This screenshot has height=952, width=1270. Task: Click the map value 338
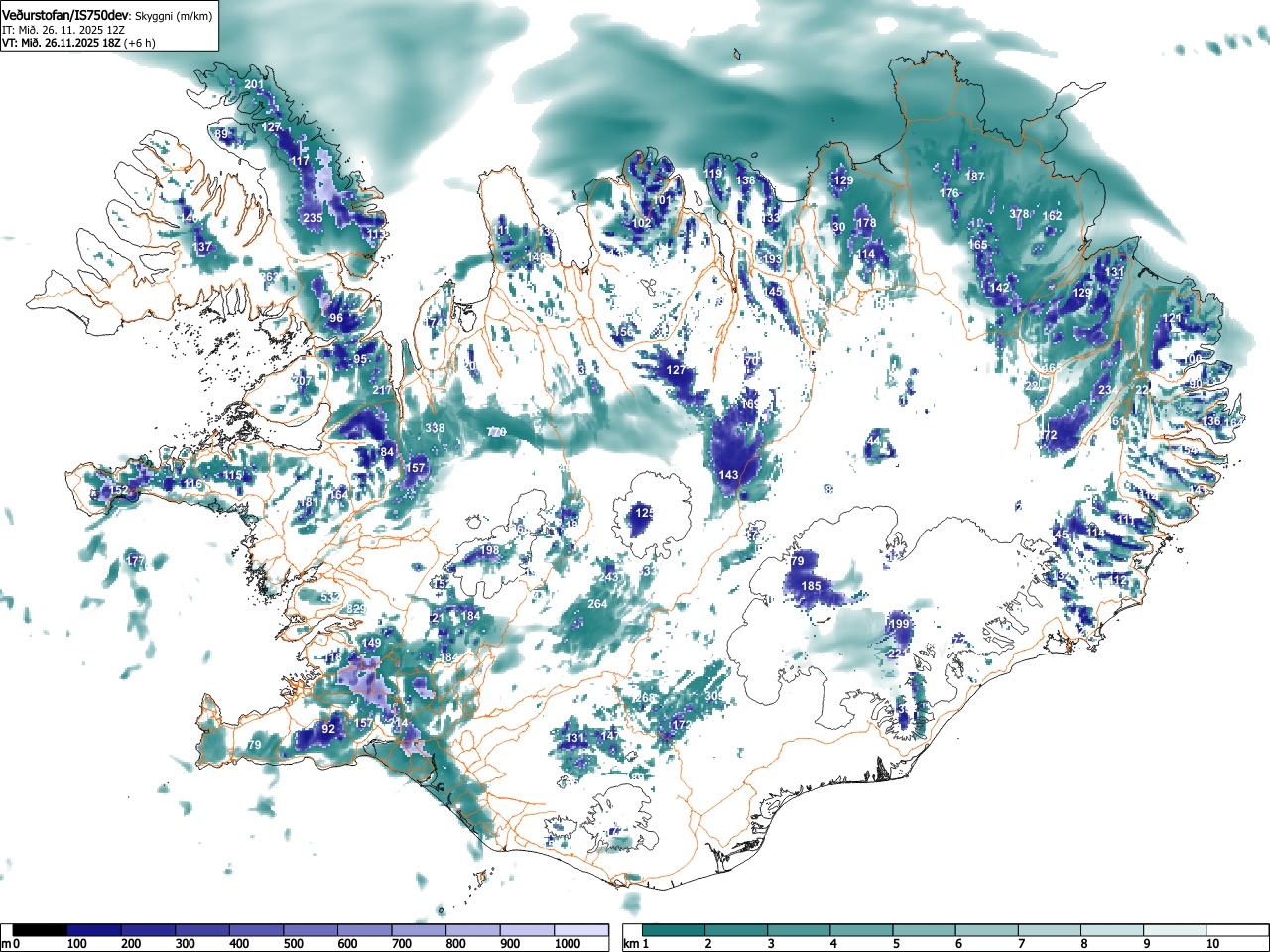(435, 428)
